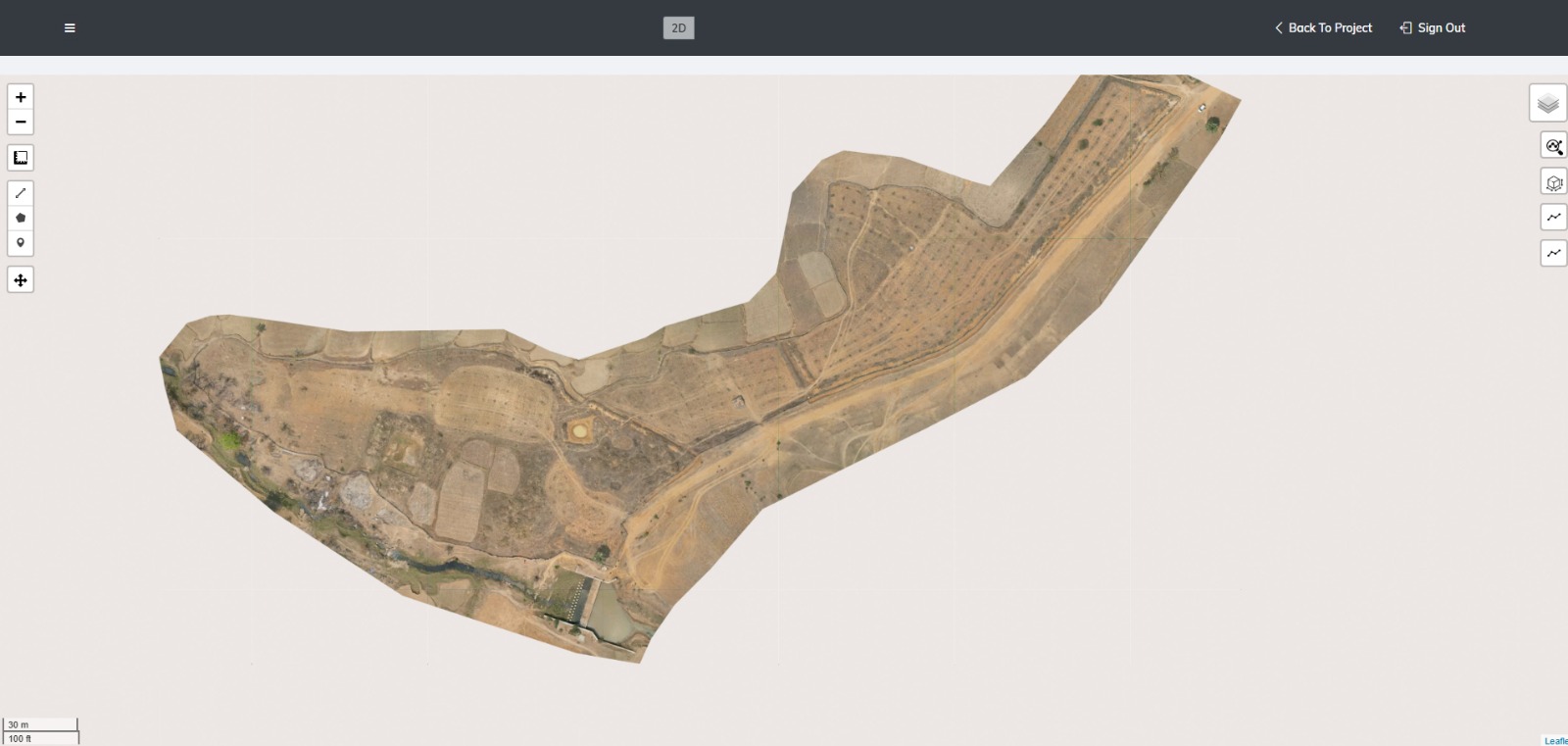Click the water pond on the orthophoto
1568x746 pixels.
pos(611,614)
